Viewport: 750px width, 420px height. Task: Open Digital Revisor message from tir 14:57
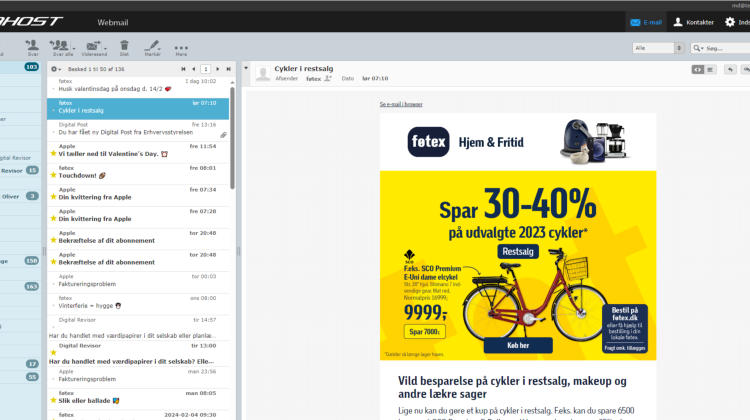[138, 328]
